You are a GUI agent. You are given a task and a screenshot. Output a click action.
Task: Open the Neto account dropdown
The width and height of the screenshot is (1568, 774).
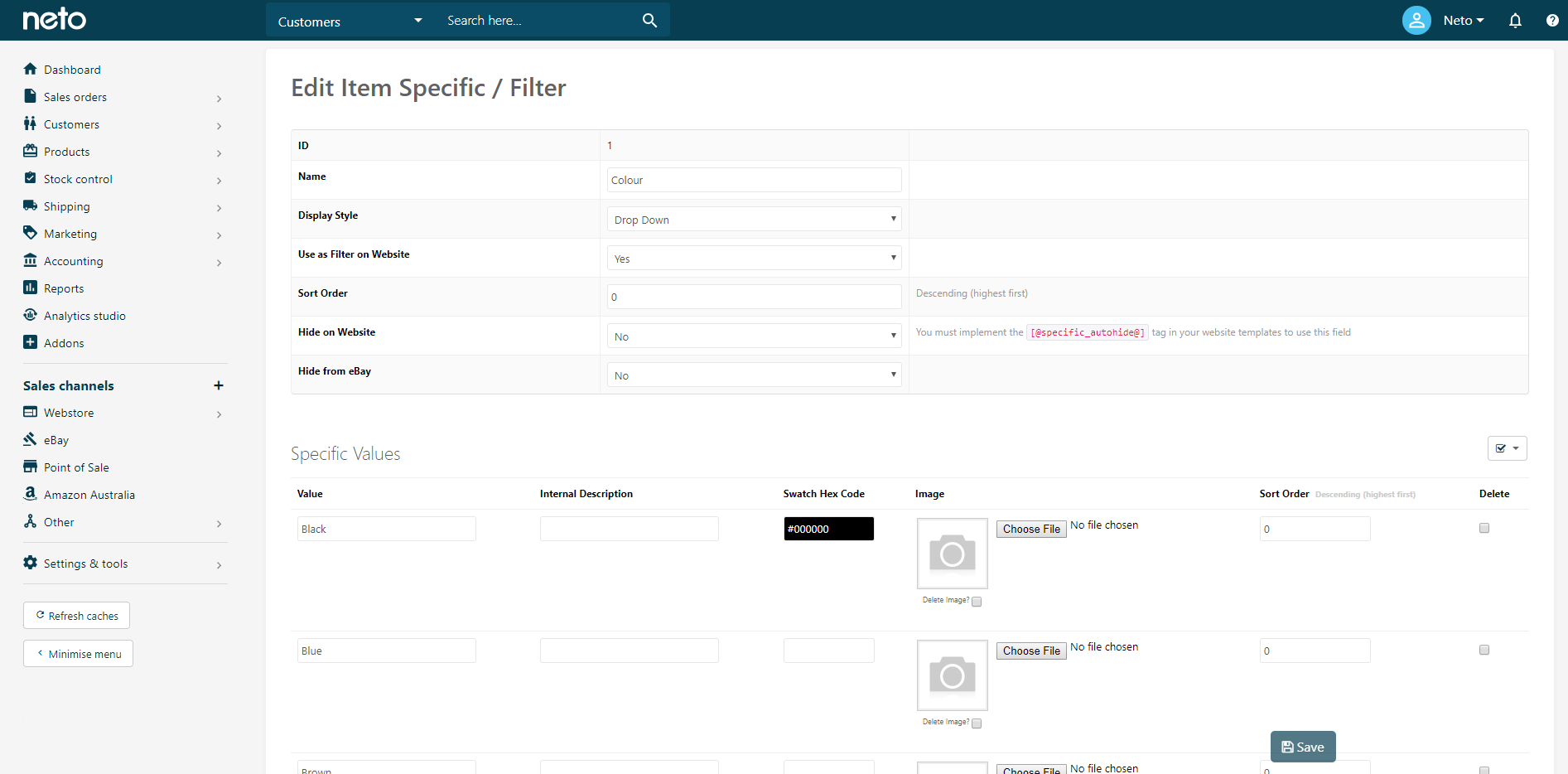click(1464, 21)
